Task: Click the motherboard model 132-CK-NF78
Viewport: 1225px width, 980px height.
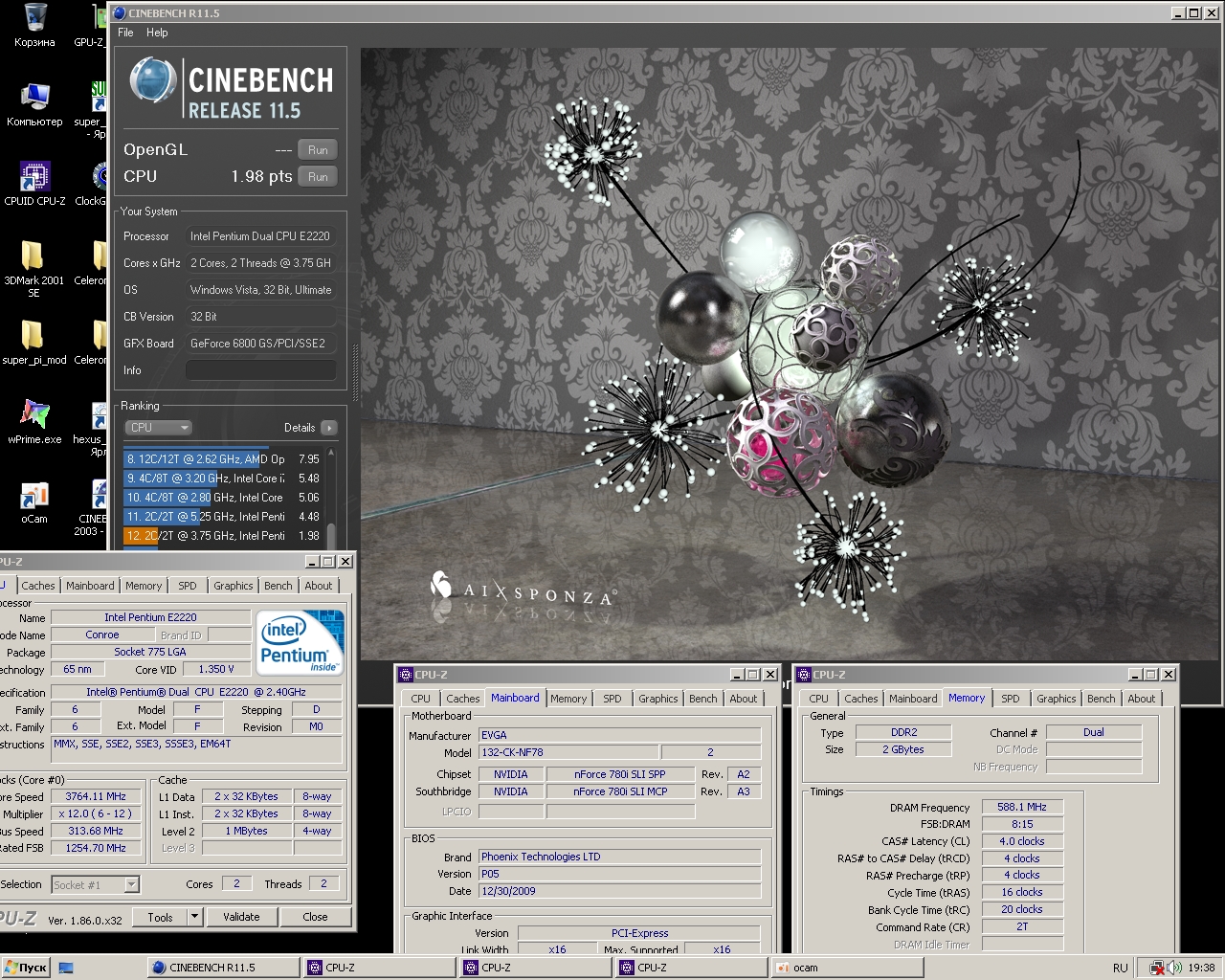Action: (568, 752)
